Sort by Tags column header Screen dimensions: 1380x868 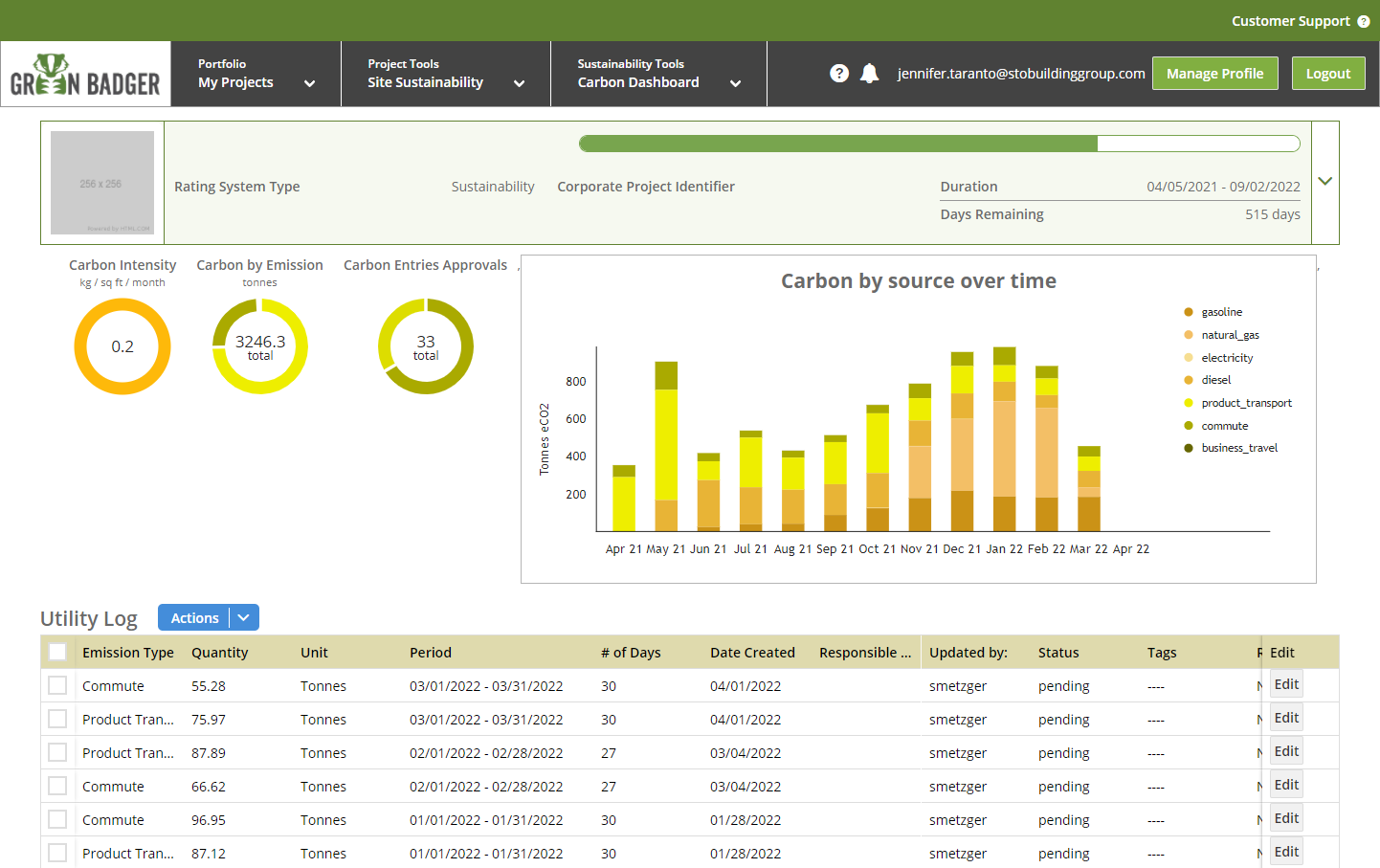pos(1162,653)
